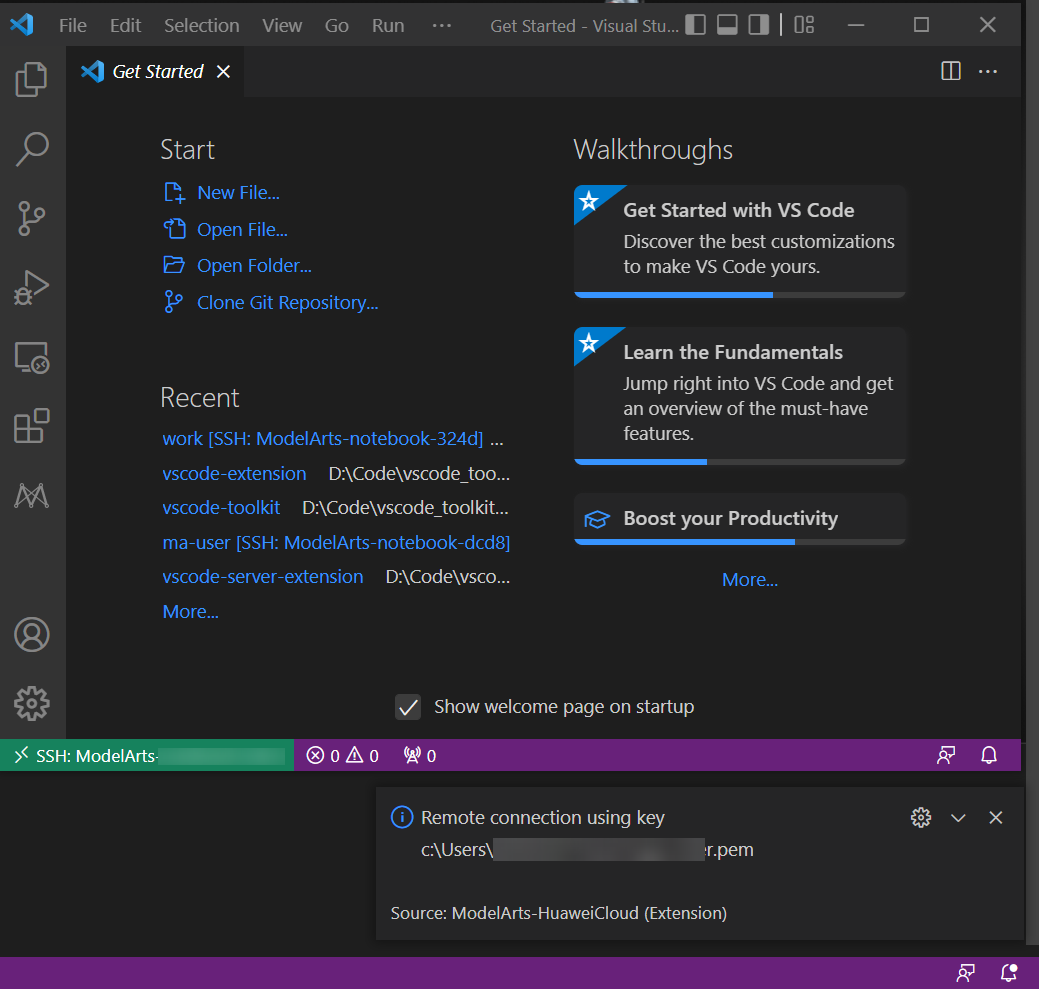Image resolution: width=1039 pixels, height=989 pixels.
Task: Open recent work SSH ModelArts-notebook-324d
Action: pos(323,439)
